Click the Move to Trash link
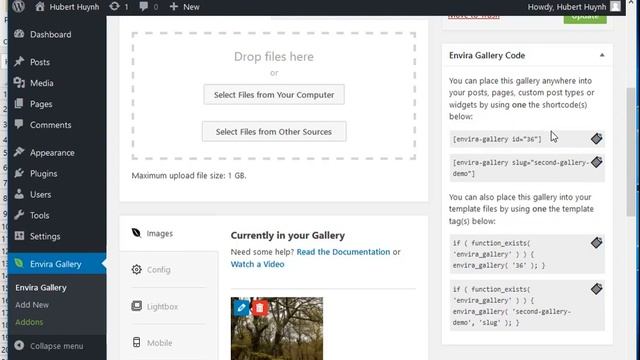 pyautogui.click(x=473, y=17)
